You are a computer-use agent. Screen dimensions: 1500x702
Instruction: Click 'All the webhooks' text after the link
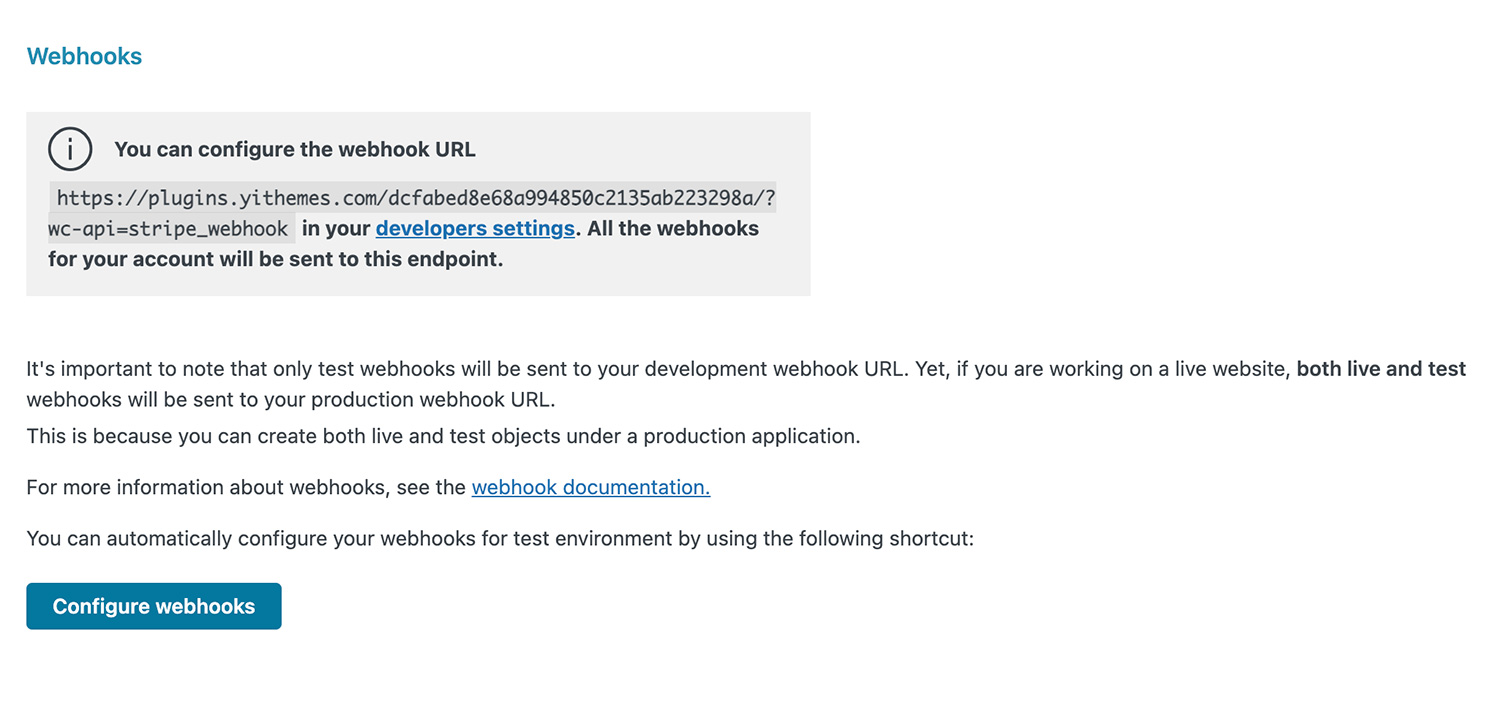point(673,228)
